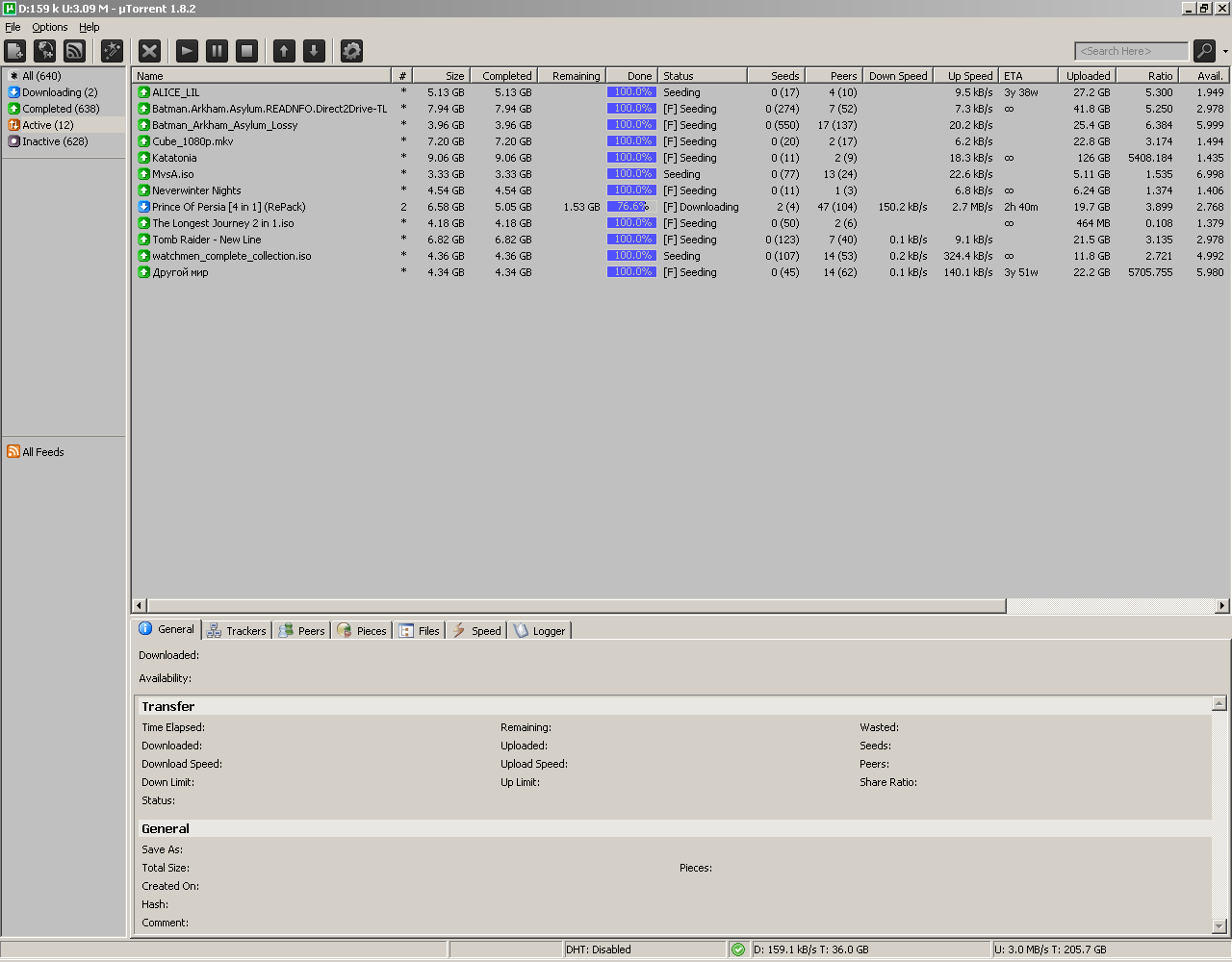The image size is (1232, 962).
Task: Click Add Torrent from URL icon
Action: click(45, 51)
